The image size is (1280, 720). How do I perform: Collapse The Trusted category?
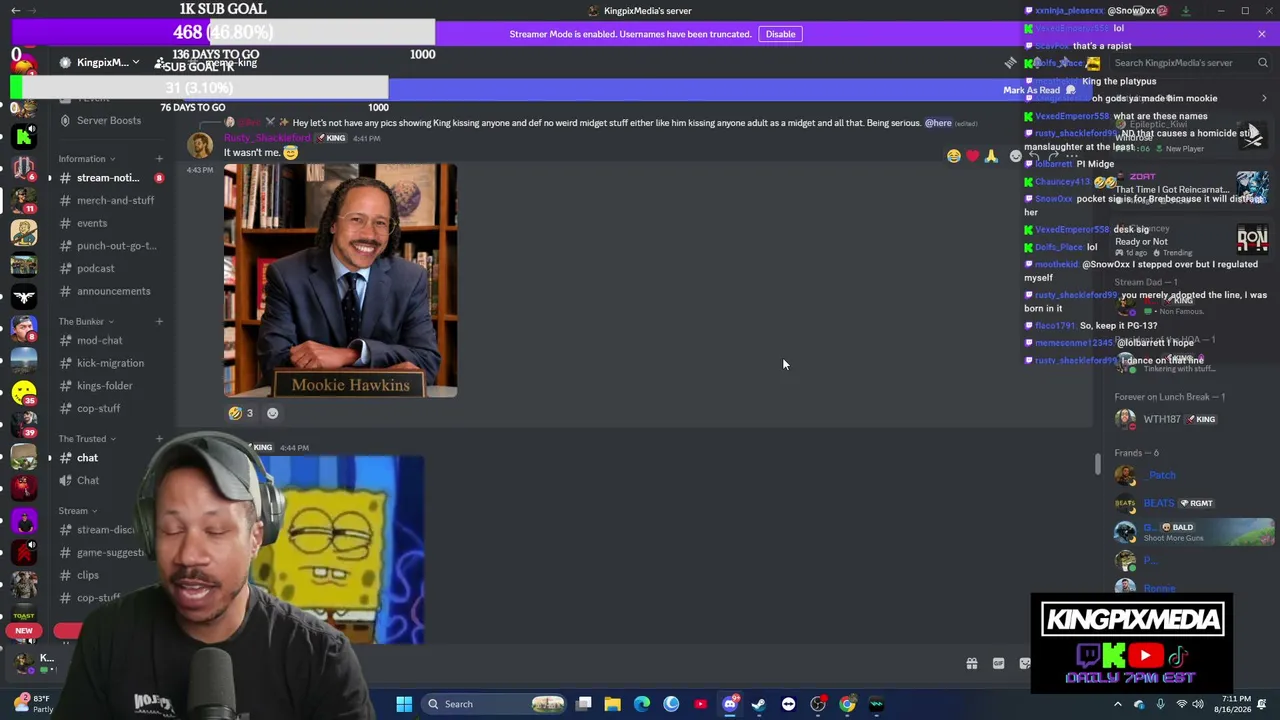pos(87,438)
